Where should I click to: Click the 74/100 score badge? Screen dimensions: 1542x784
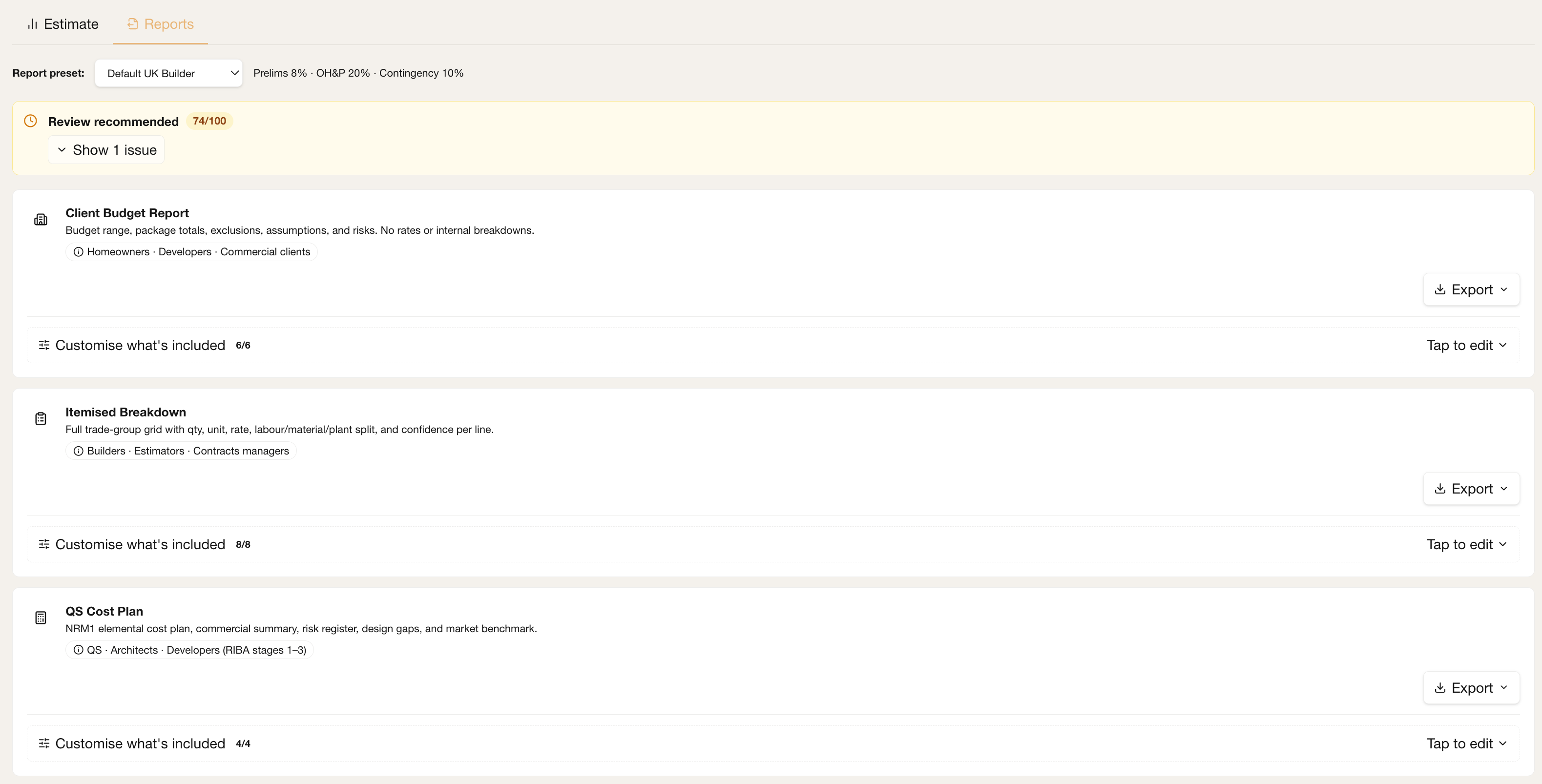[x=209, y=121]
